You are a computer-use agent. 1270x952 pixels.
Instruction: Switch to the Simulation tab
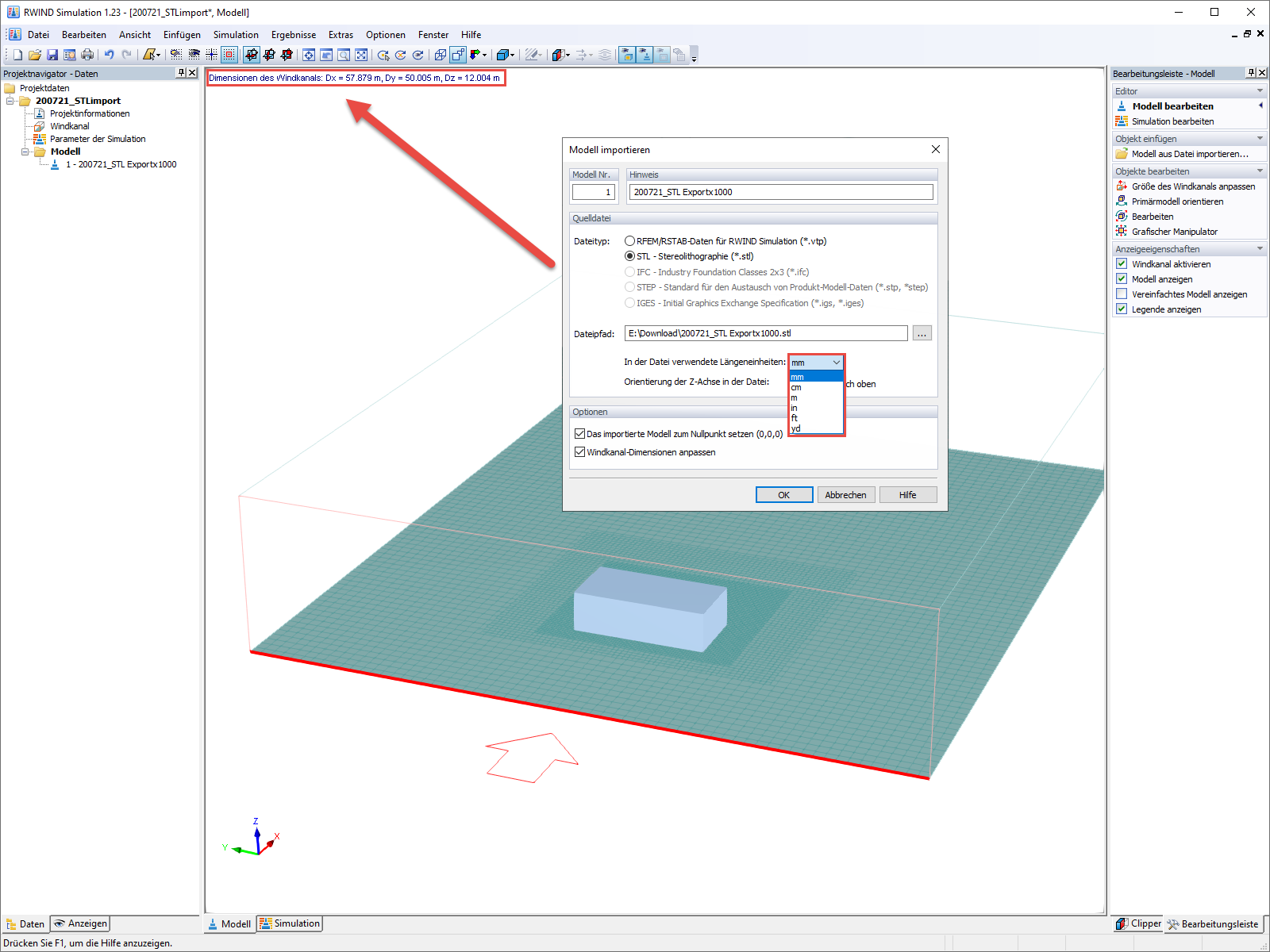(289, 923)
